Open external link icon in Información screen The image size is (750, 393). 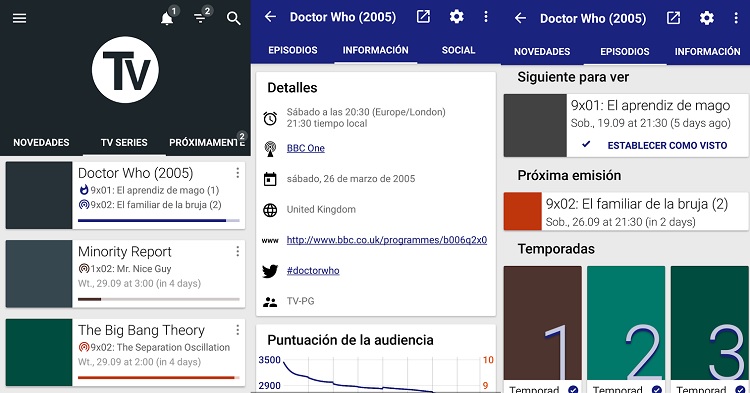[x=423, y=17]
